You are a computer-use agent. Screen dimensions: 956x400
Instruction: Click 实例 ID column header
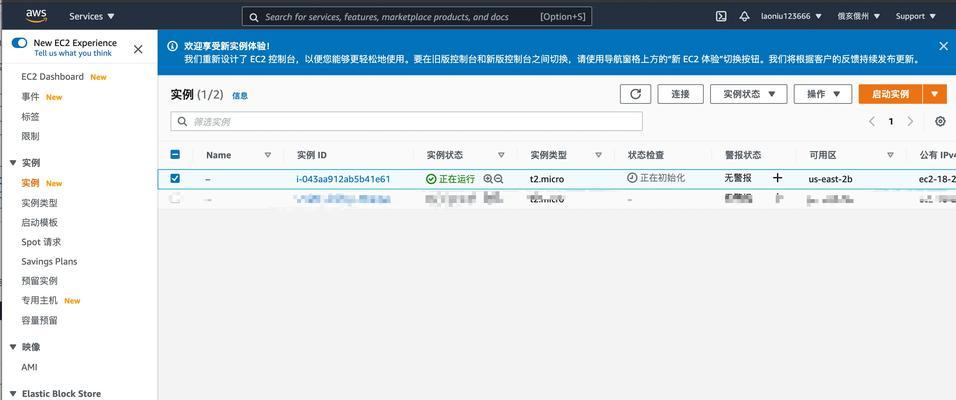[312, 155]
